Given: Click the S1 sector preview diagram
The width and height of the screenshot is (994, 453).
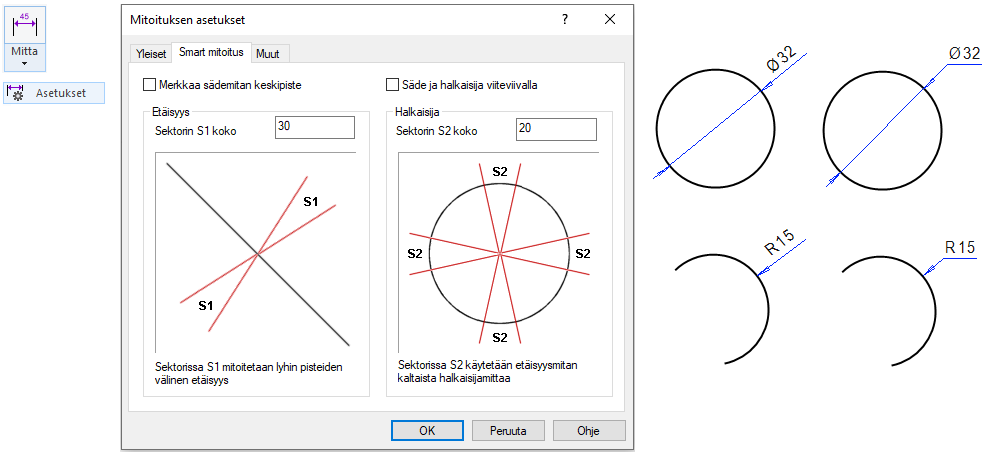Looking at the screenshot, I should (256, 250).
